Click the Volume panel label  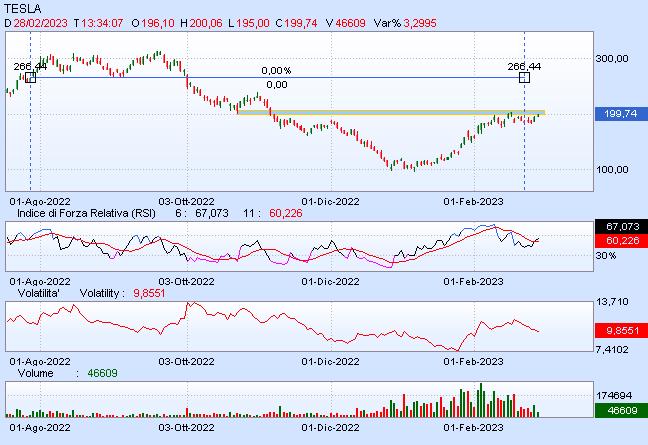click(x=36, y=374)
